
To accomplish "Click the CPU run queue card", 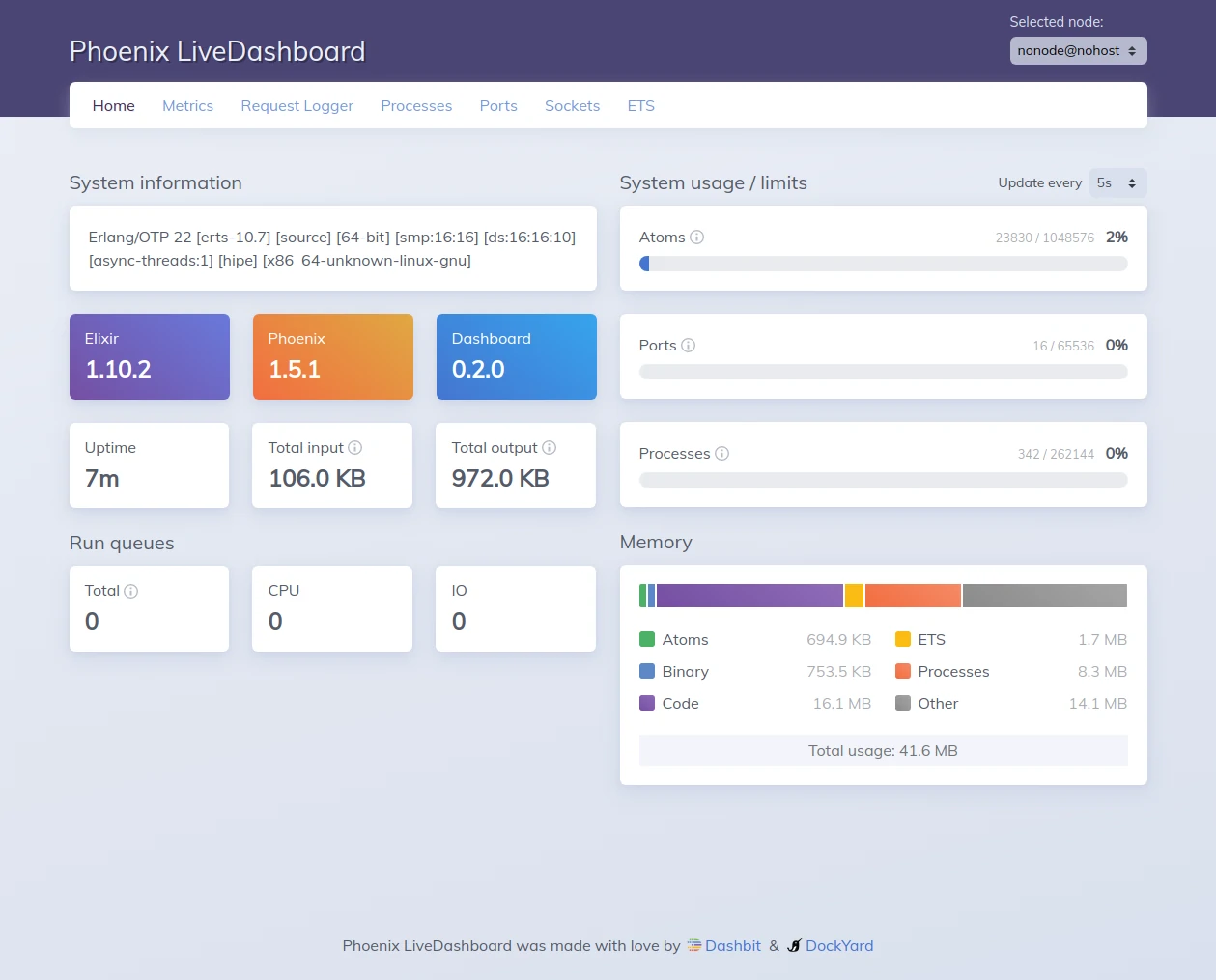I will click(332, 609).
